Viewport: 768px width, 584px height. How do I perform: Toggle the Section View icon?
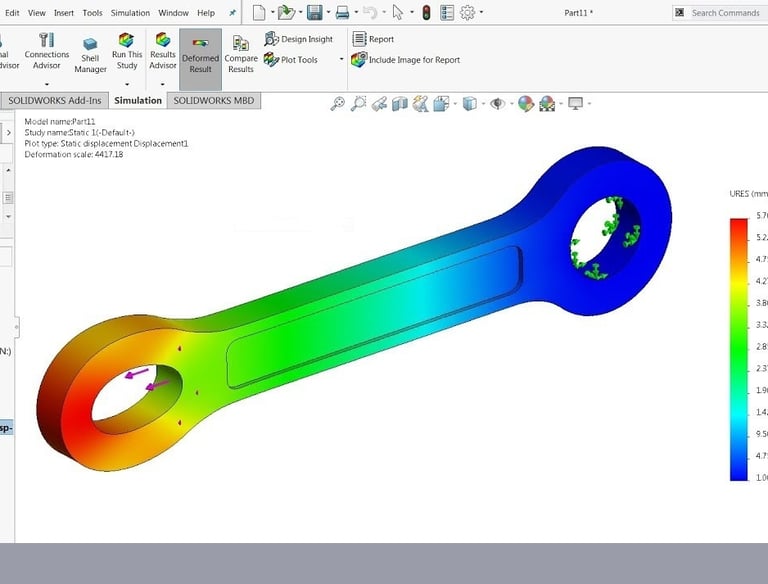(x=400, y=103)
